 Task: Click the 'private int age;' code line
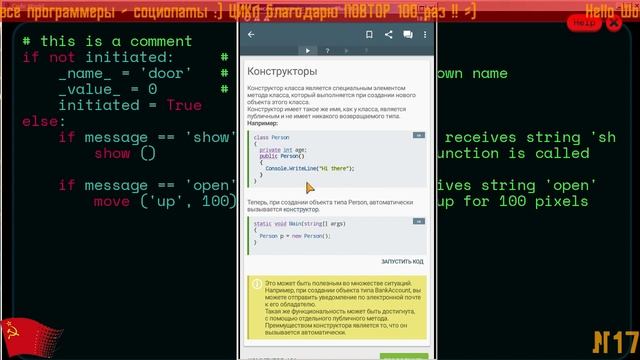tap(283, 150)
